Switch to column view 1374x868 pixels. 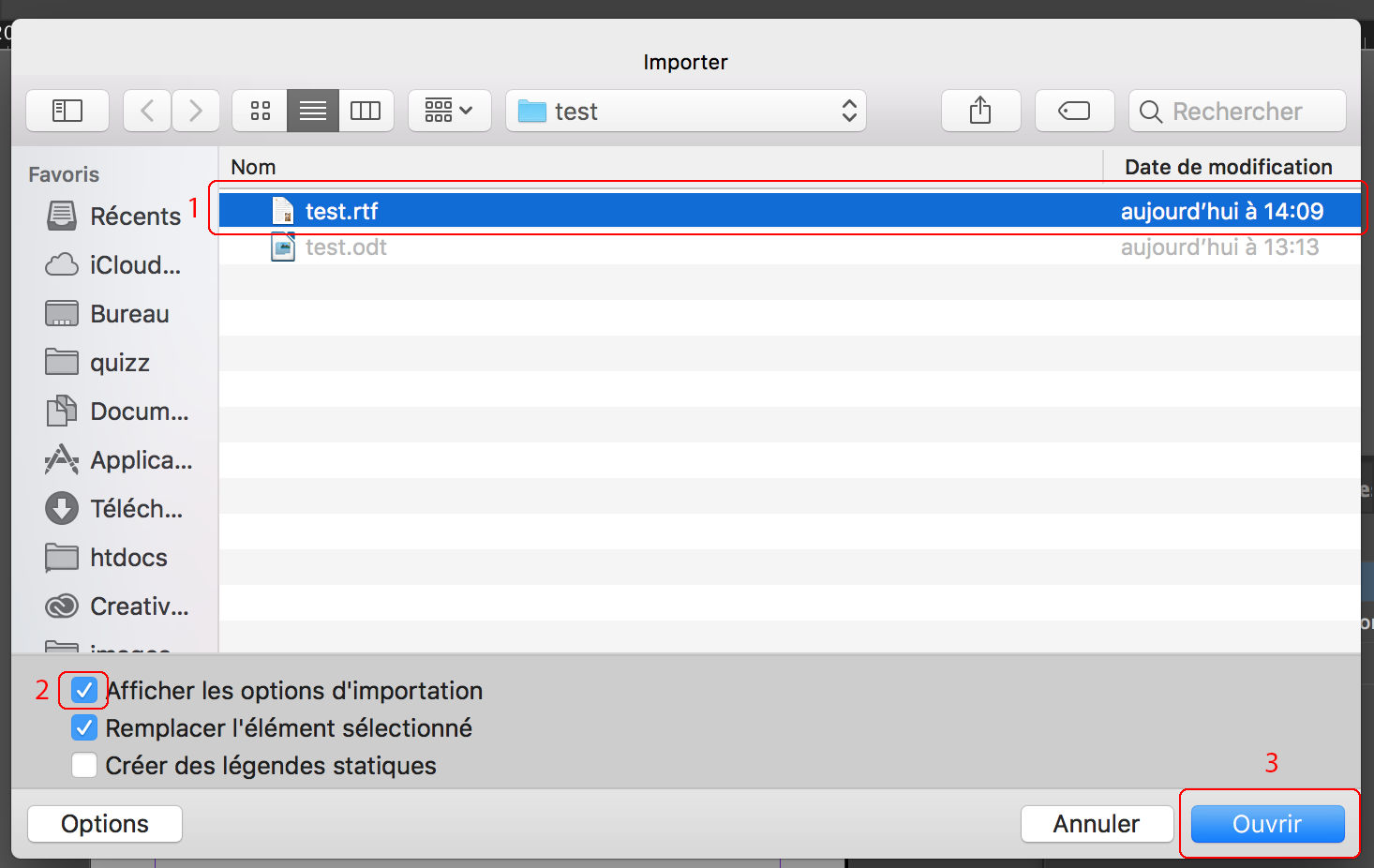point(366,111)
